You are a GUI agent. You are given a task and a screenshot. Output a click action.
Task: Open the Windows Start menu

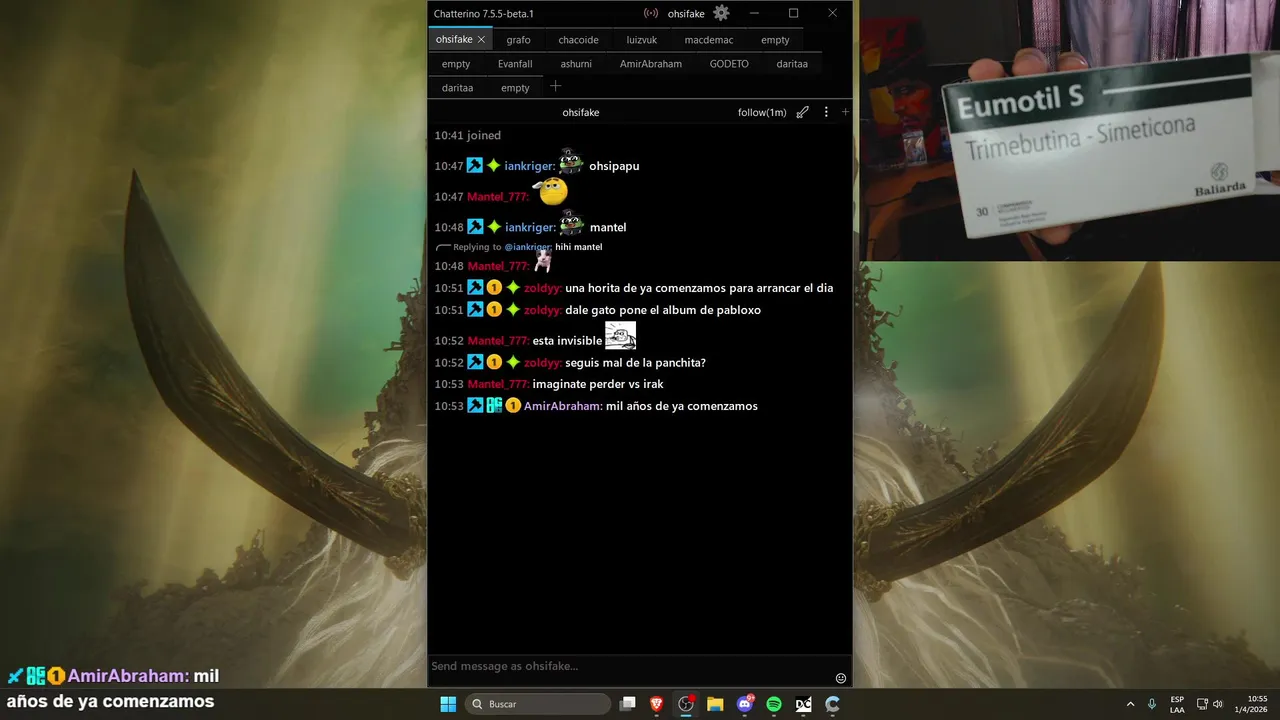448,704
